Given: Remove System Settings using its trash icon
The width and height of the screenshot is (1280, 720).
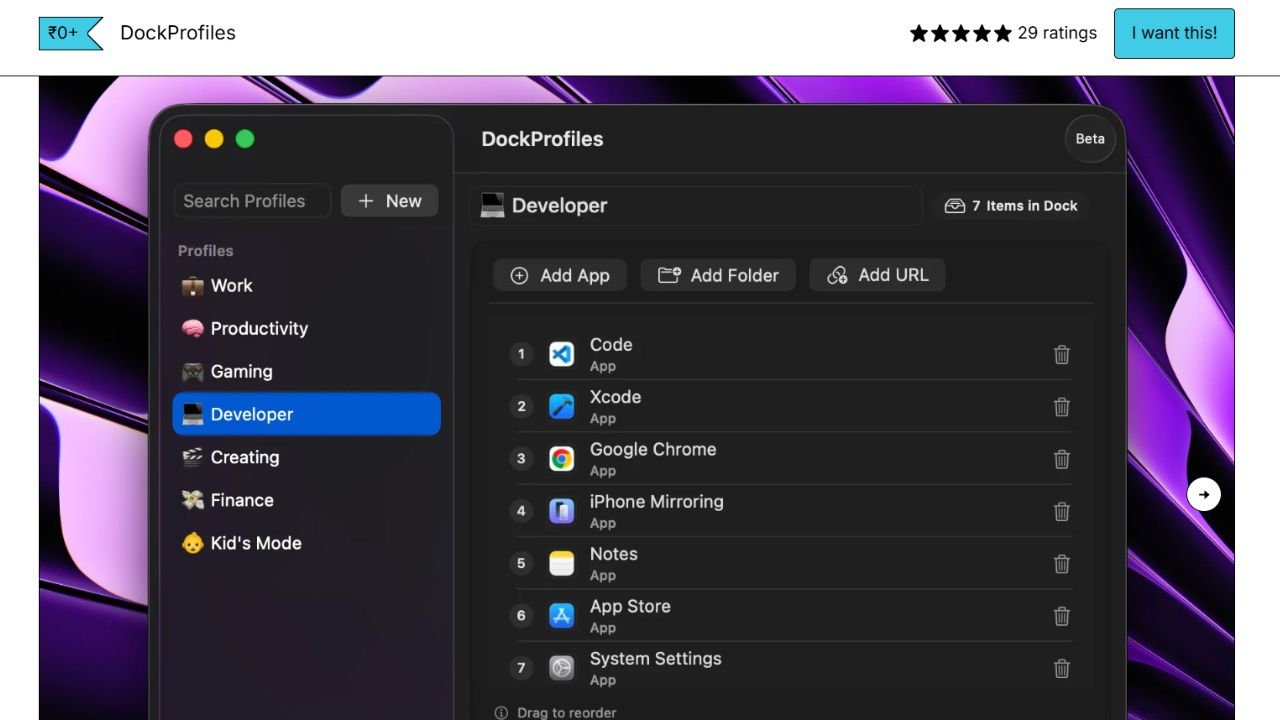Looking at the screenshot, I should tap(1062, 668).
